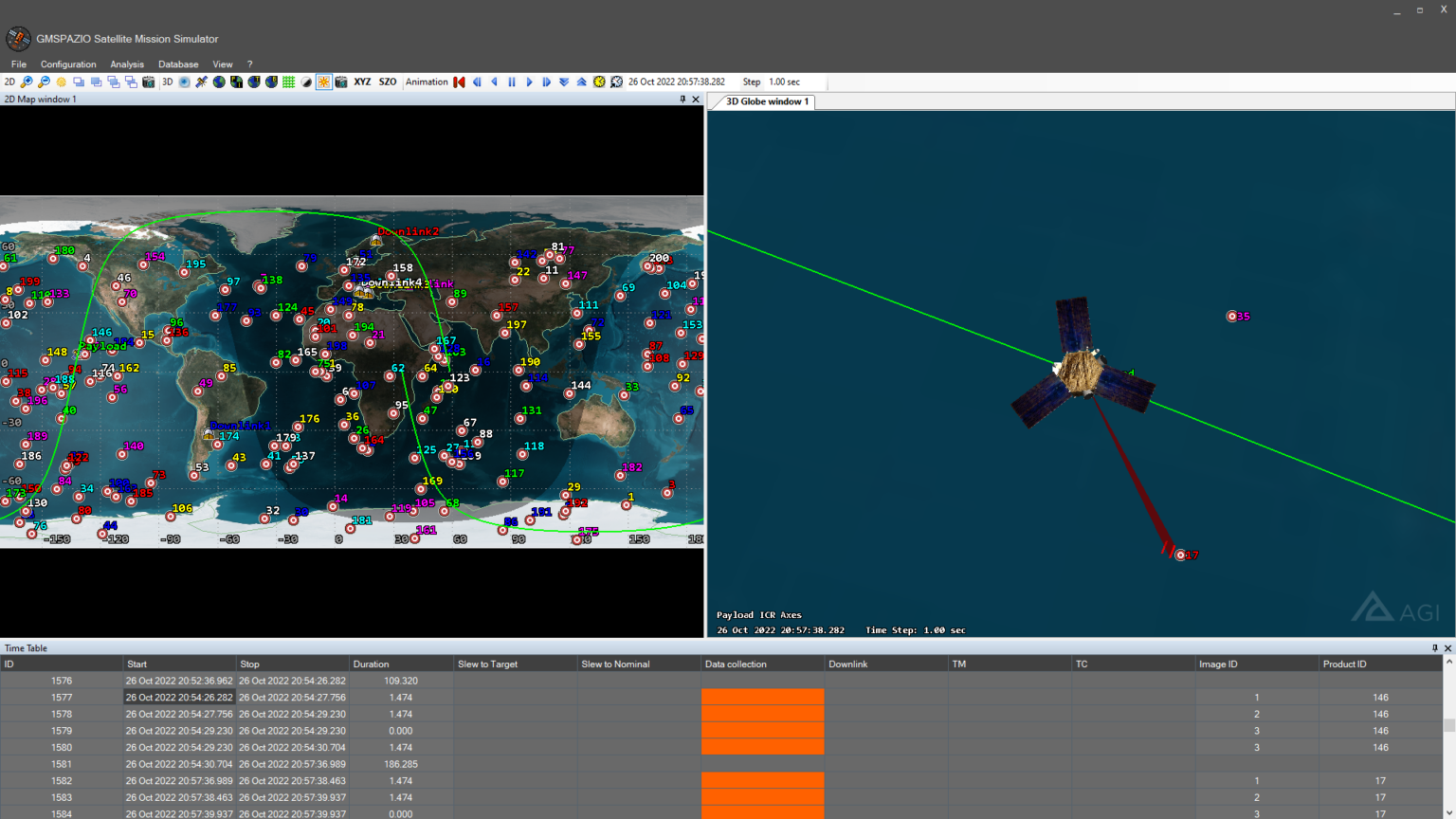Click the double-chevron decrease step icon

tap(565, 82)
